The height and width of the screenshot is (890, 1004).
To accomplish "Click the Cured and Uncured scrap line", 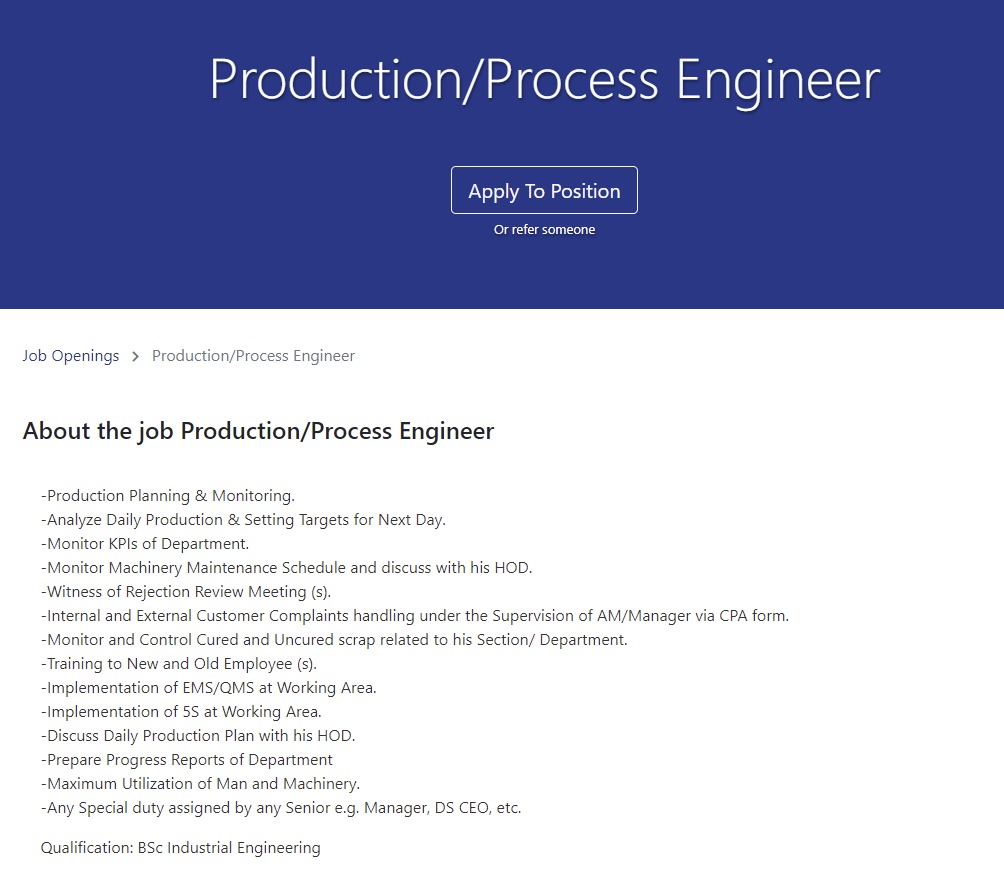I will pos(334,640).
